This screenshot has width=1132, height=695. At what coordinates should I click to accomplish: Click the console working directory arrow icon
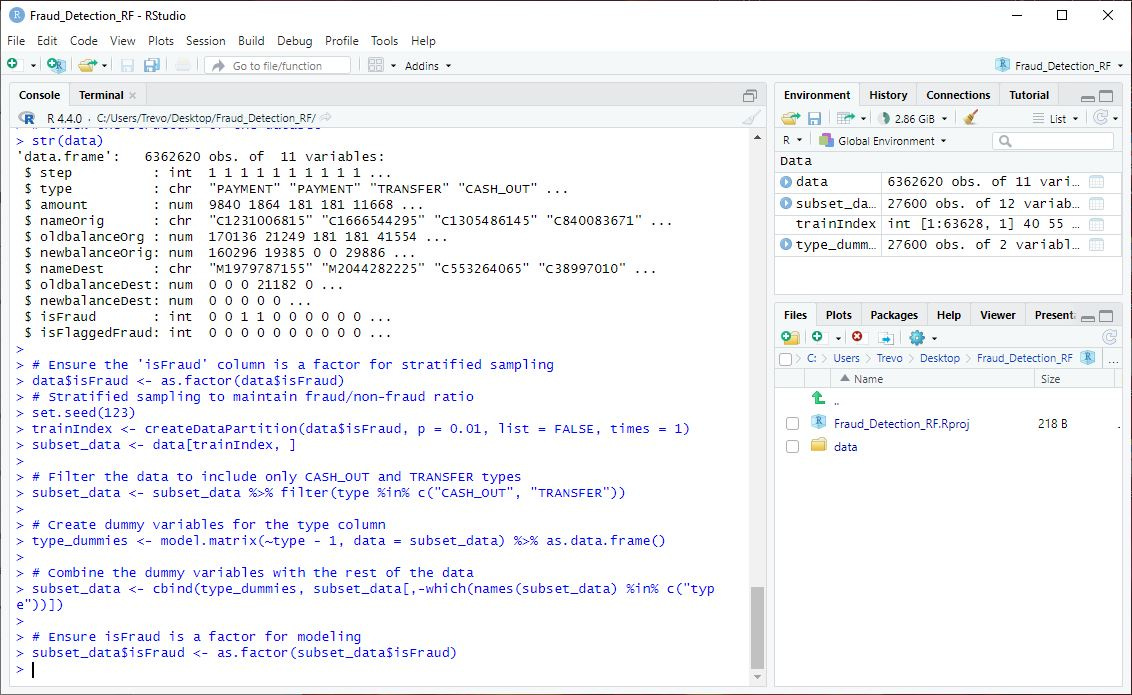pyautogui.click(x=326, y=117)
